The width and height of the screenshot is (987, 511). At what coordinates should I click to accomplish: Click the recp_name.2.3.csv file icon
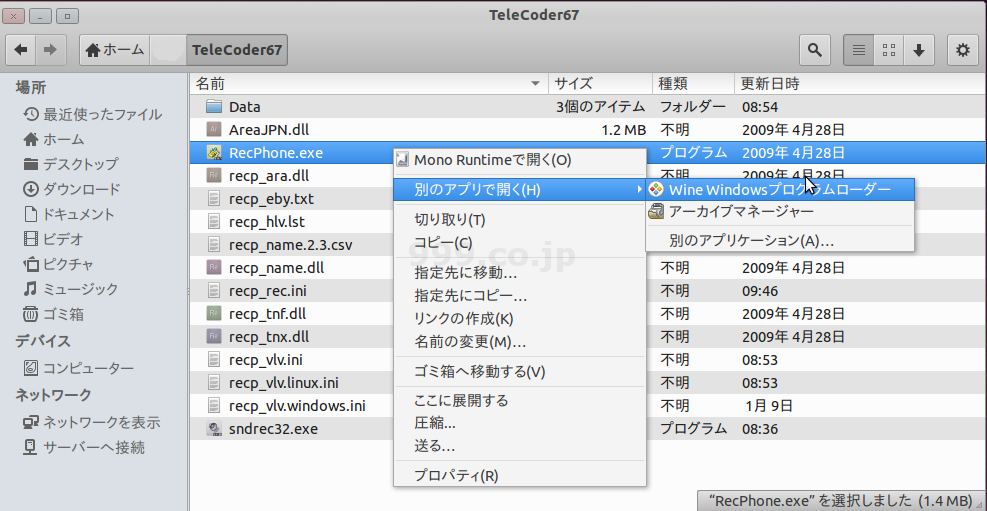click(215, 245)
